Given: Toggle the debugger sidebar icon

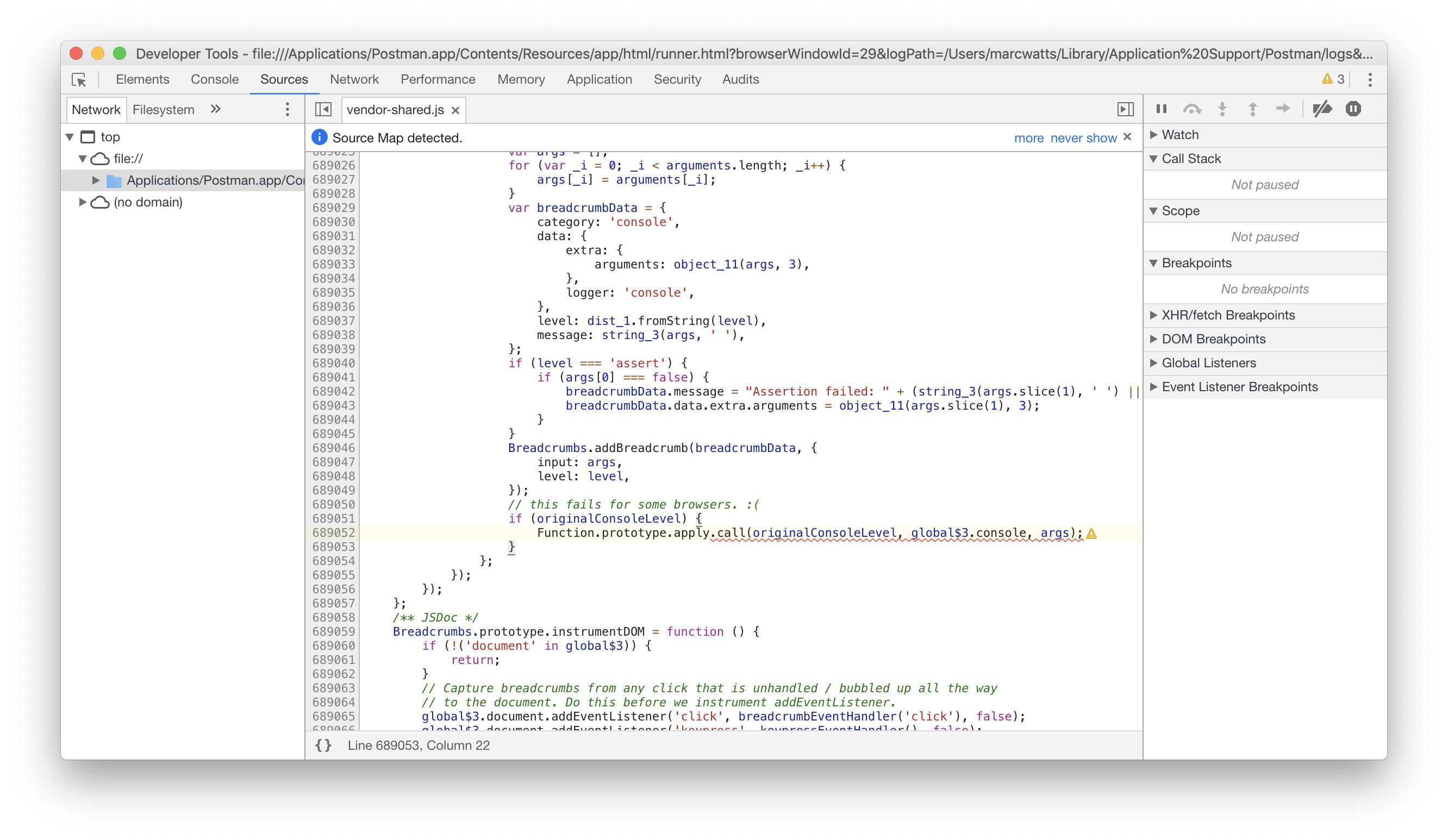Looking at the screenshot, I should (x=1125, y=109).
